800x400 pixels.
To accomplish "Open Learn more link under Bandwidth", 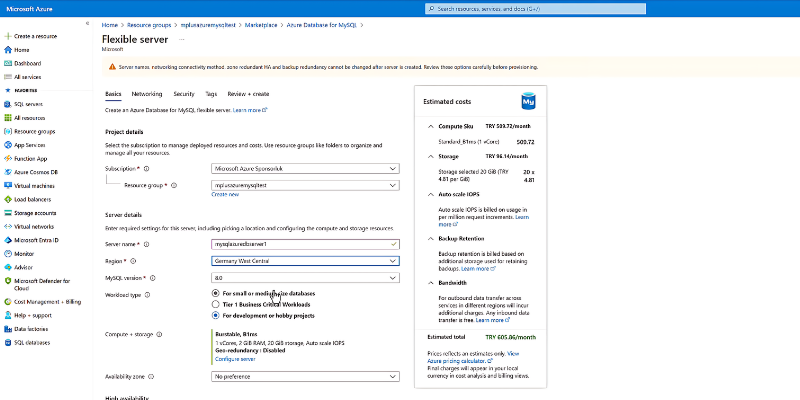I will [493, 320].
